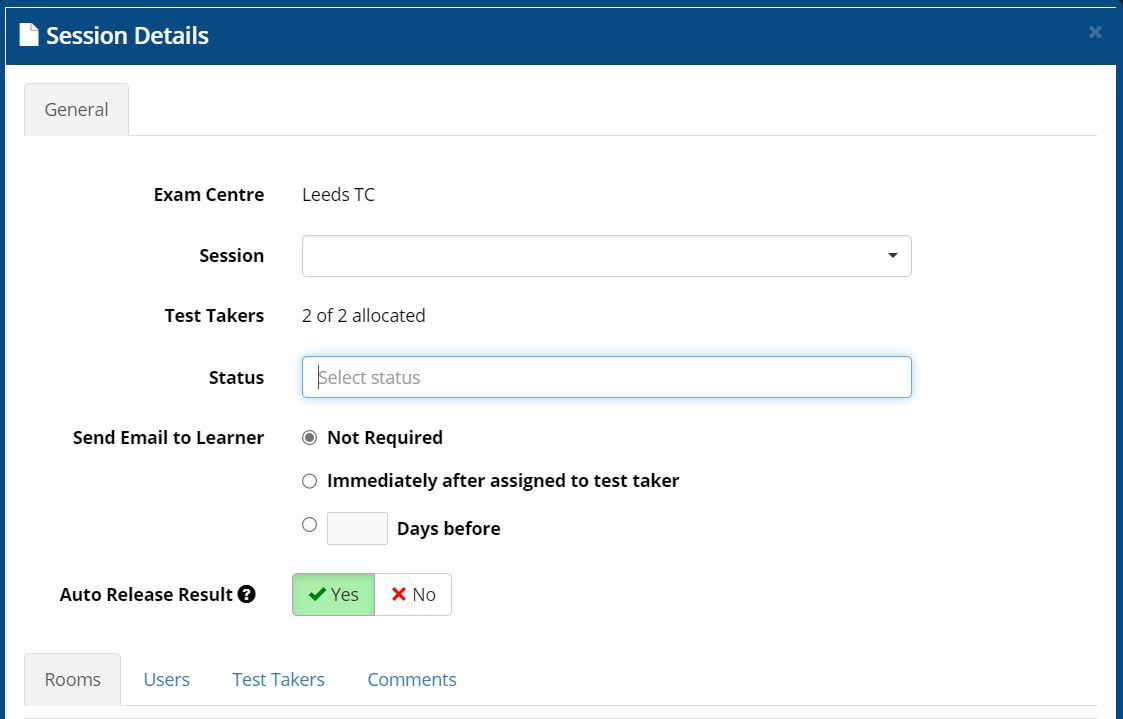Select the Rooms tab
The image size is (1123, 719).
[x=71, y=679]
